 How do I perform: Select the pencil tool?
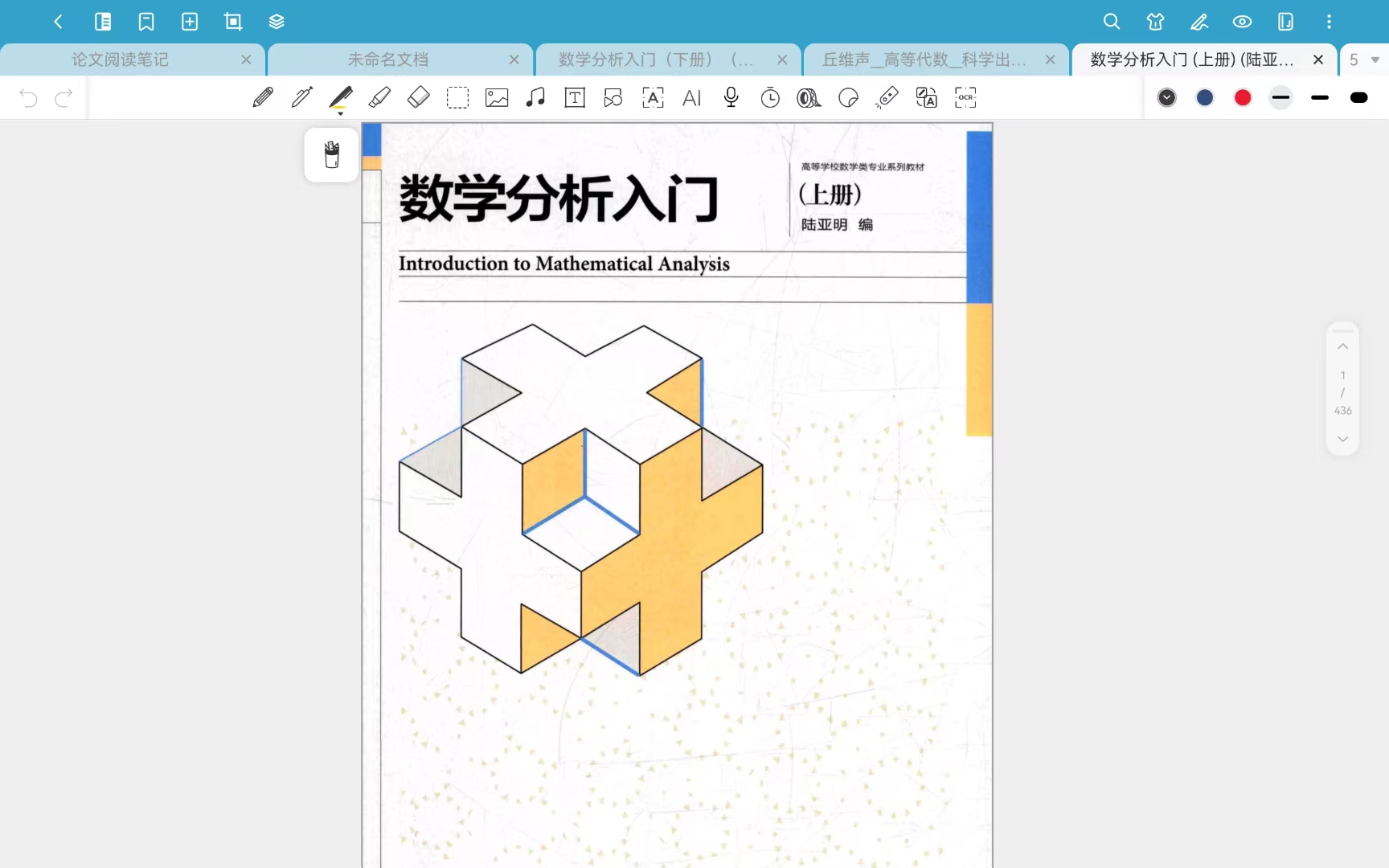point(263,97)
